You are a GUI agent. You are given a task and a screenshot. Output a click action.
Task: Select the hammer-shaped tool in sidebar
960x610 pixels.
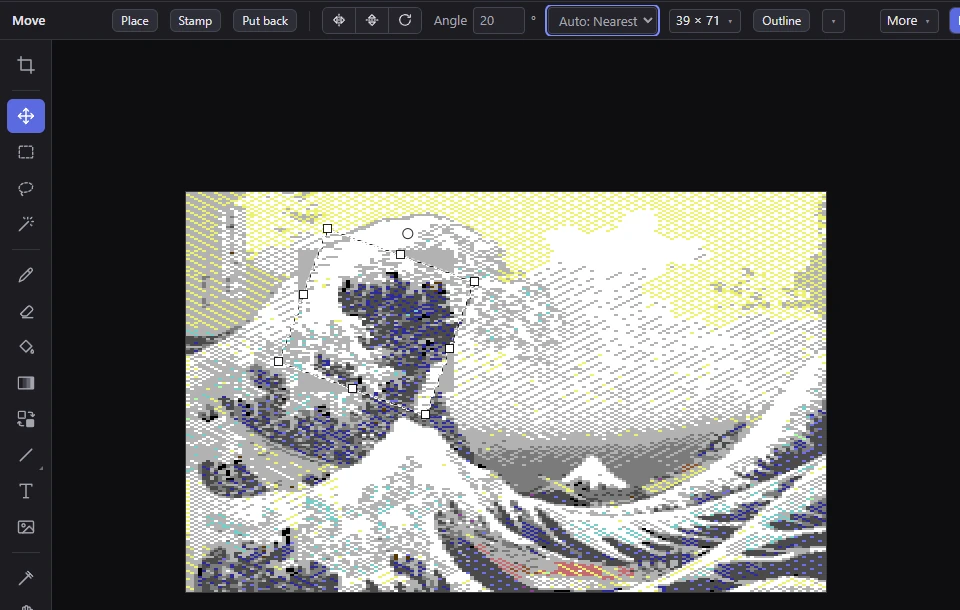point(26,578)
